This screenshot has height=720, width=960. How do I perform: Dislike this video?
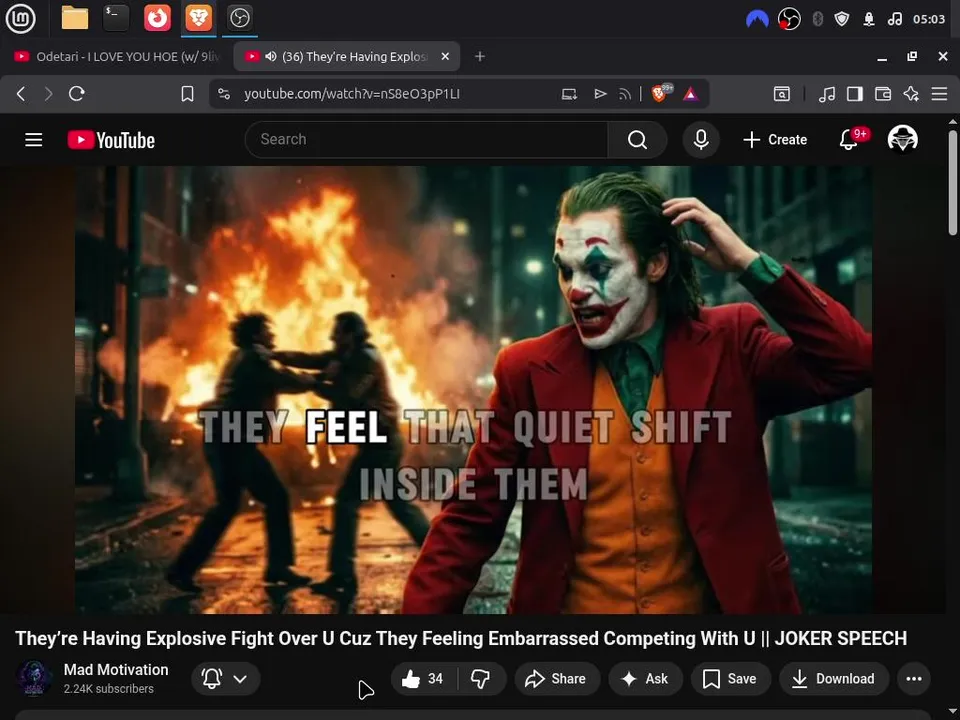[481, 678]
